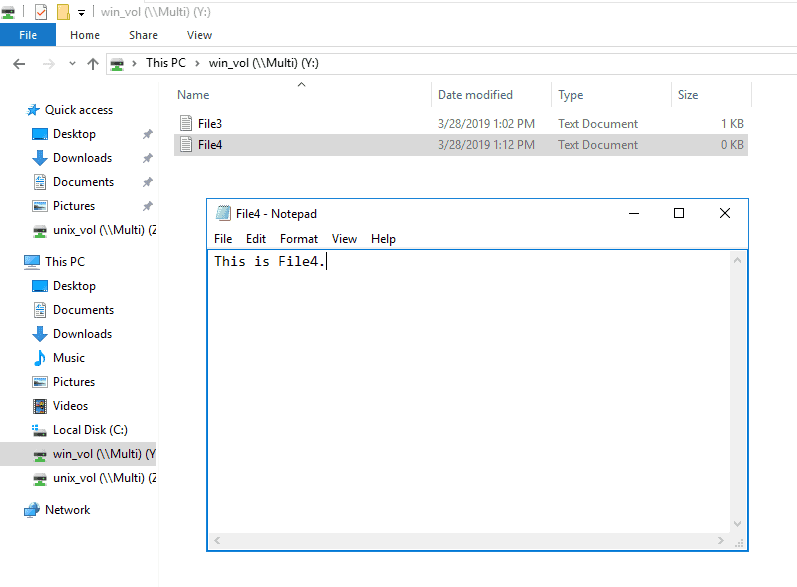
Task: Click the Up arrow navigation button
Action: pos(93,63)
